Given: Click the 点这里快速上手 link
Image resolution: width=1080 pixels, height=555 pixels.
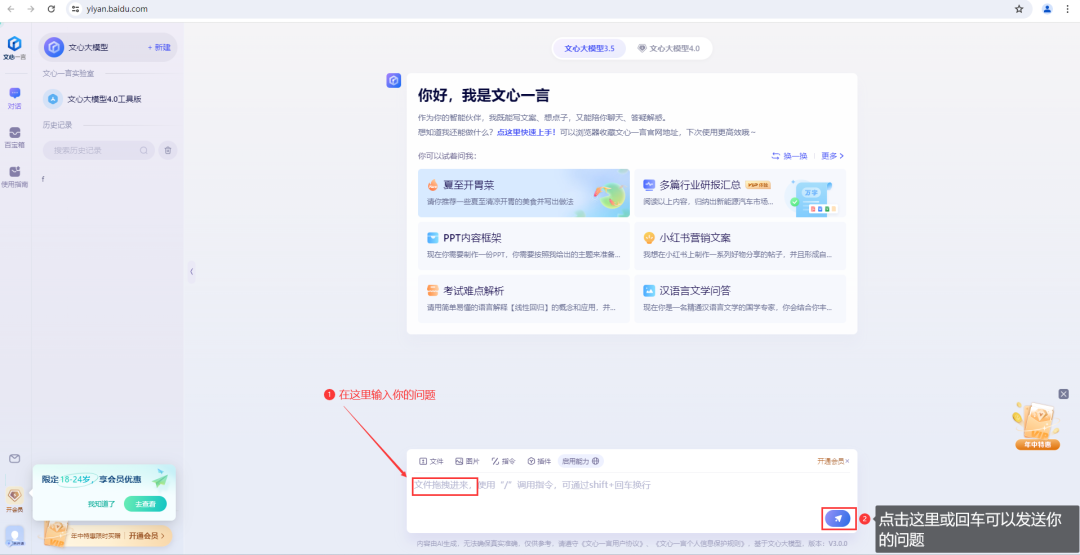Looking at the screenshot, I should (526, 132).
